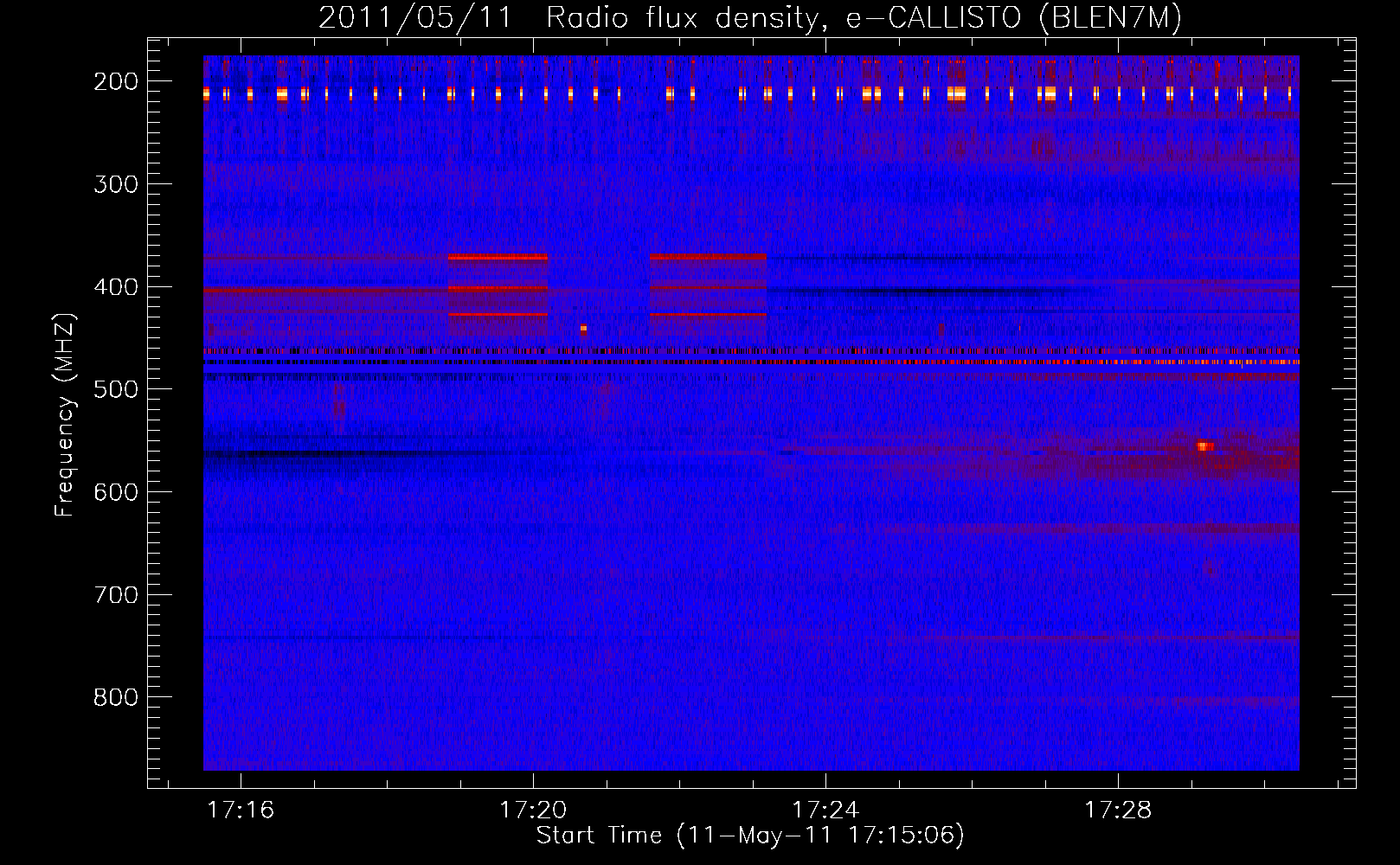Click the small bright spot near 440 MHz at 17:20
This screenshot has height=865, width=1400.
[583, 329]
